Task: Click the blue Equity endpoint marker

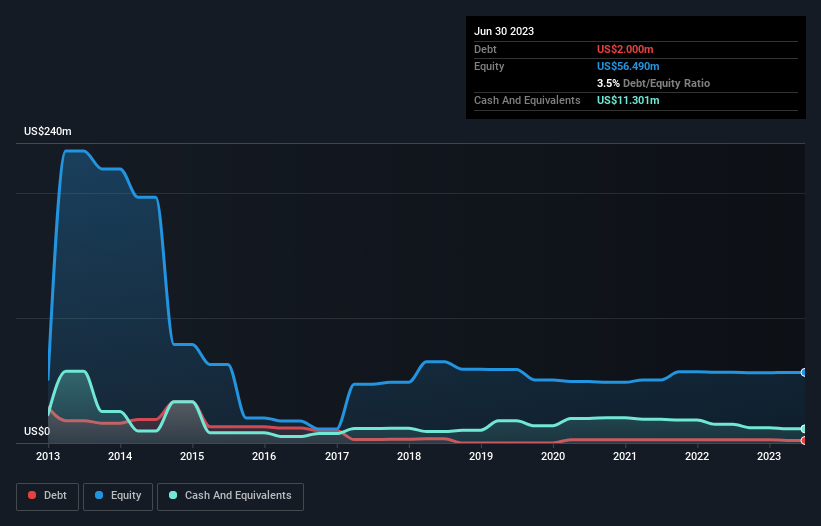Action: [804, 373]
